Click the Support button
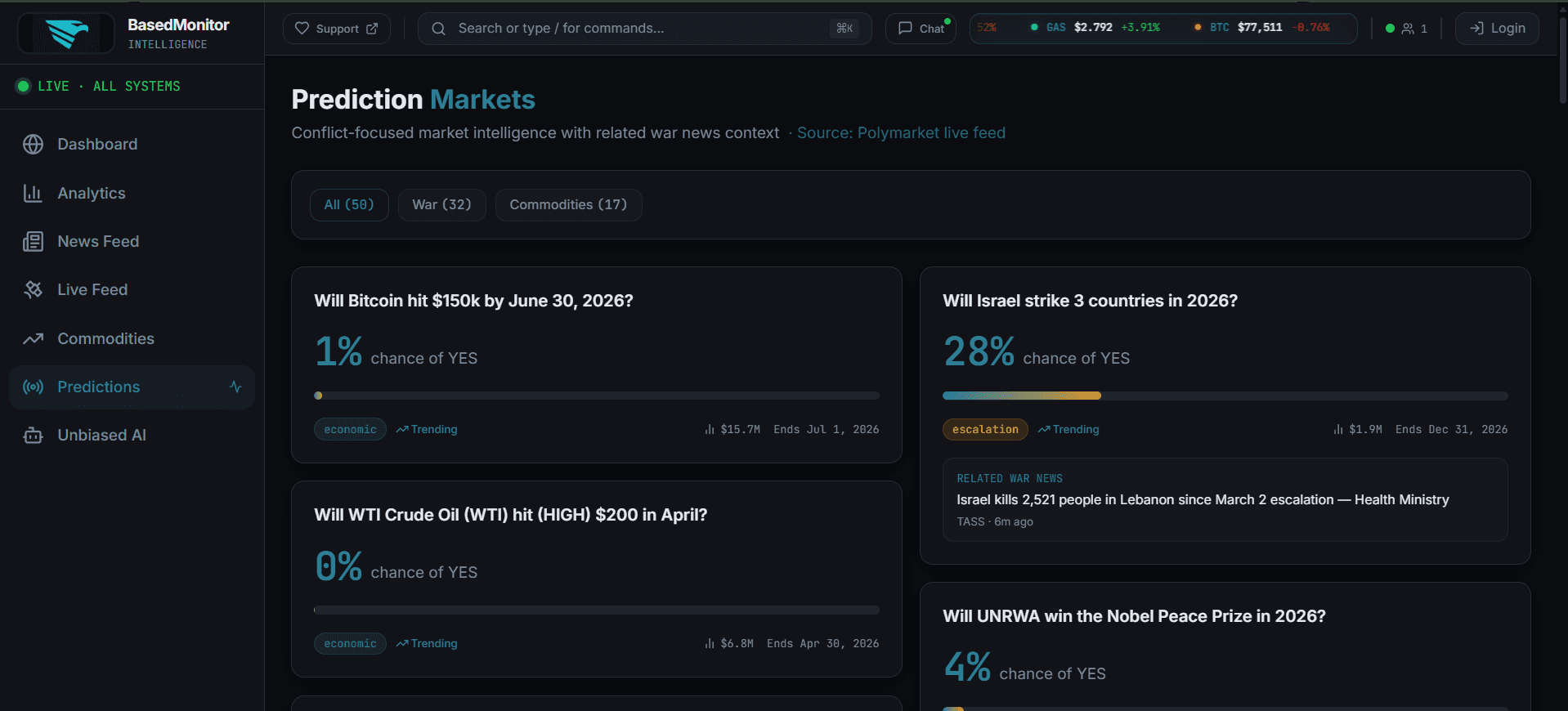 click(337, 29)
